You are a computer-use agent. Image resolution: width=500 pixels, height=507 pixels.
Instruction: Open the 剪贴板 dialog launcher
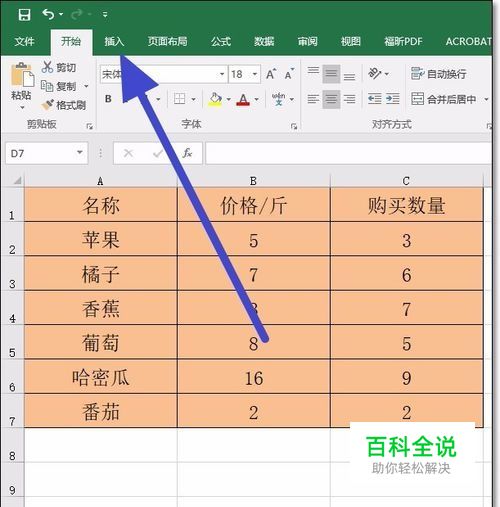[89, 126]
